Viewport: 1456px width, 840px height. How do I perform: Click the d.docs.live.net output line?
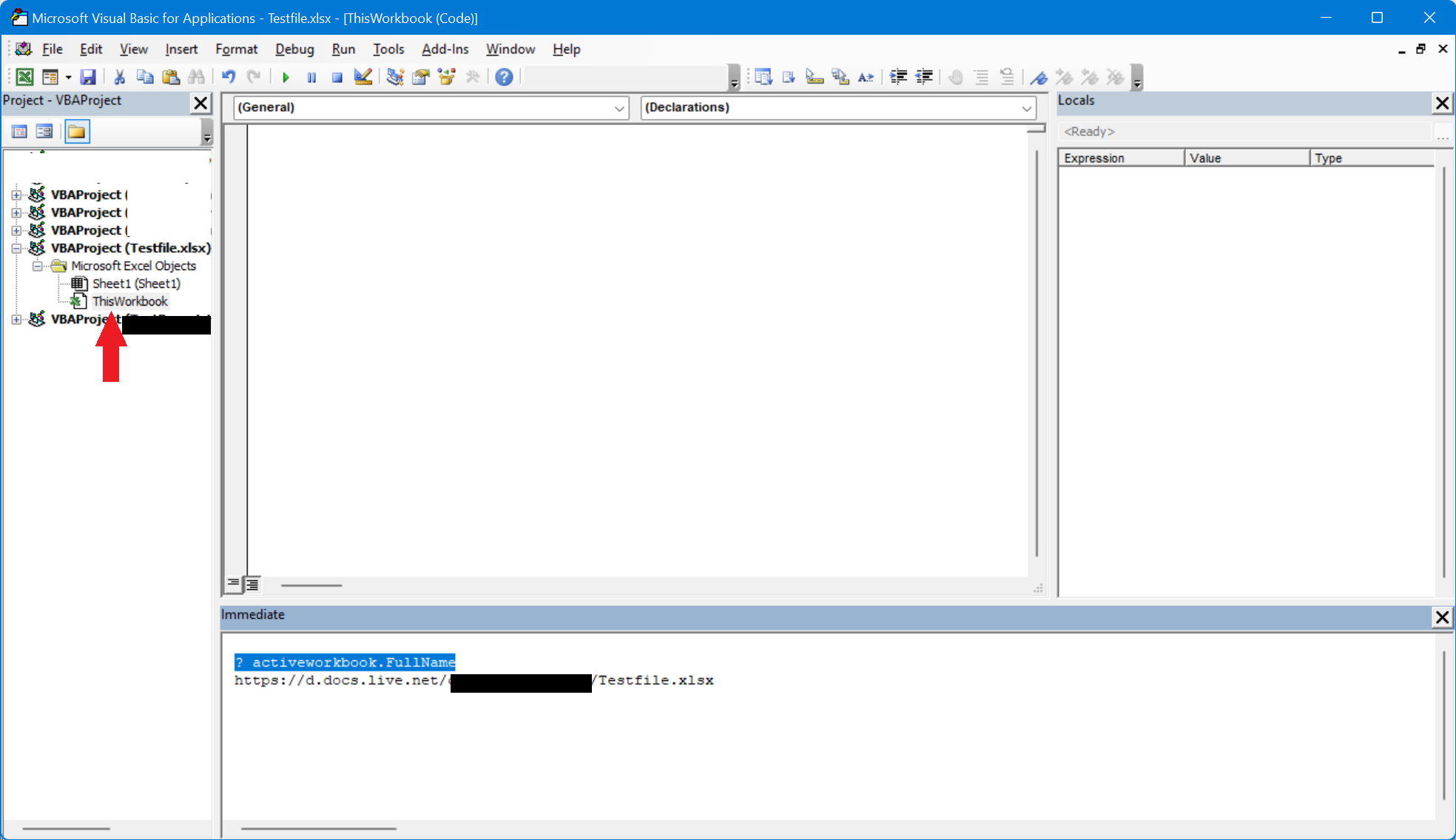(x=474, y=681)
